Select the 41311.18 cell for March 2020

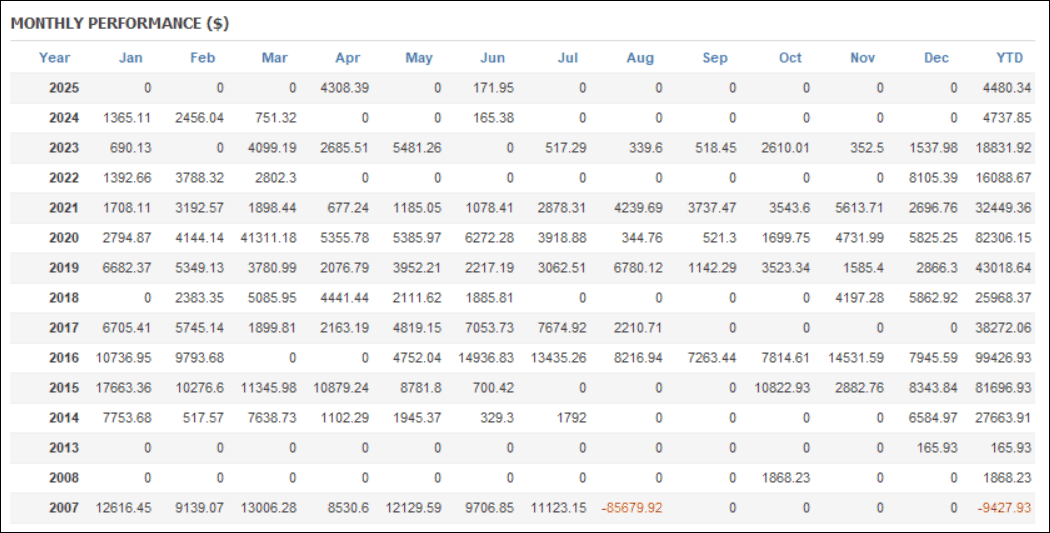point(268,238)
